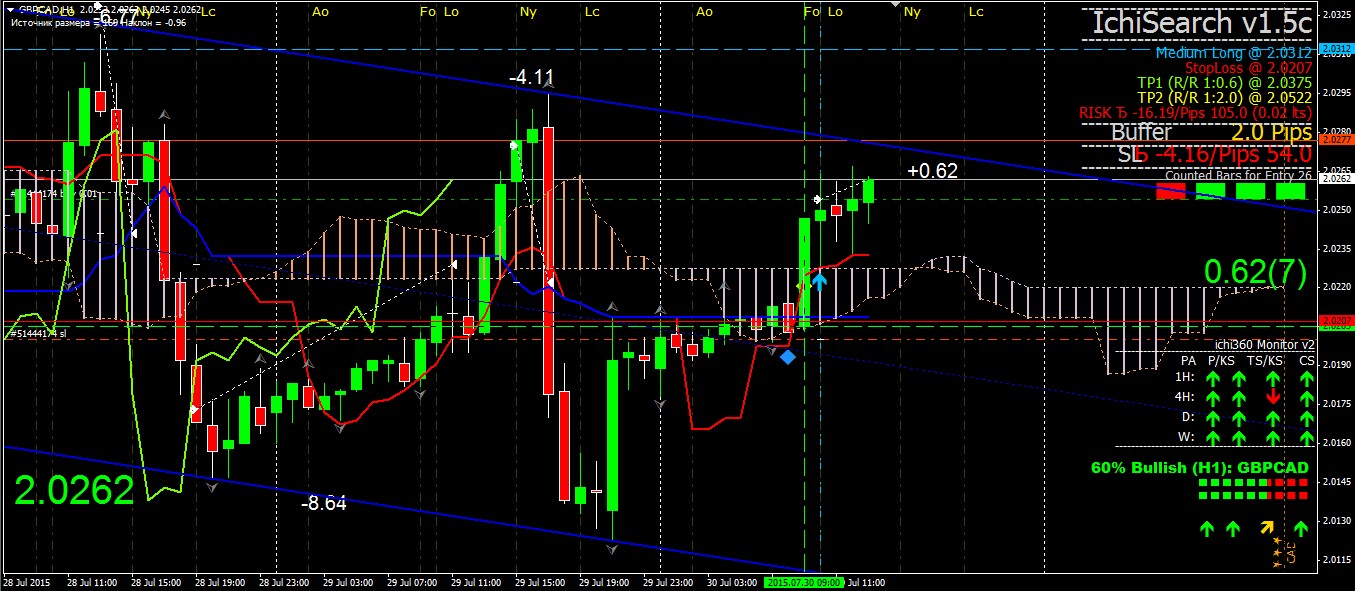Click the D row TS/KS arrow
The width and height of the screenshot is (1355, 591).
coord(1273,417)
